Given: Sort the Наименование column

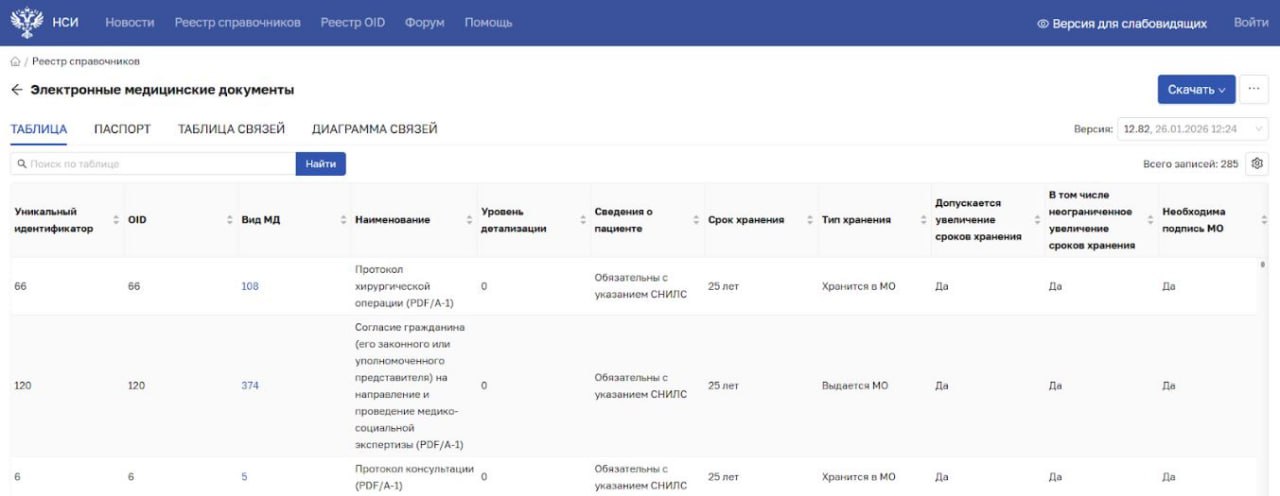Looking at the screenshot, I should pos(470,220).
